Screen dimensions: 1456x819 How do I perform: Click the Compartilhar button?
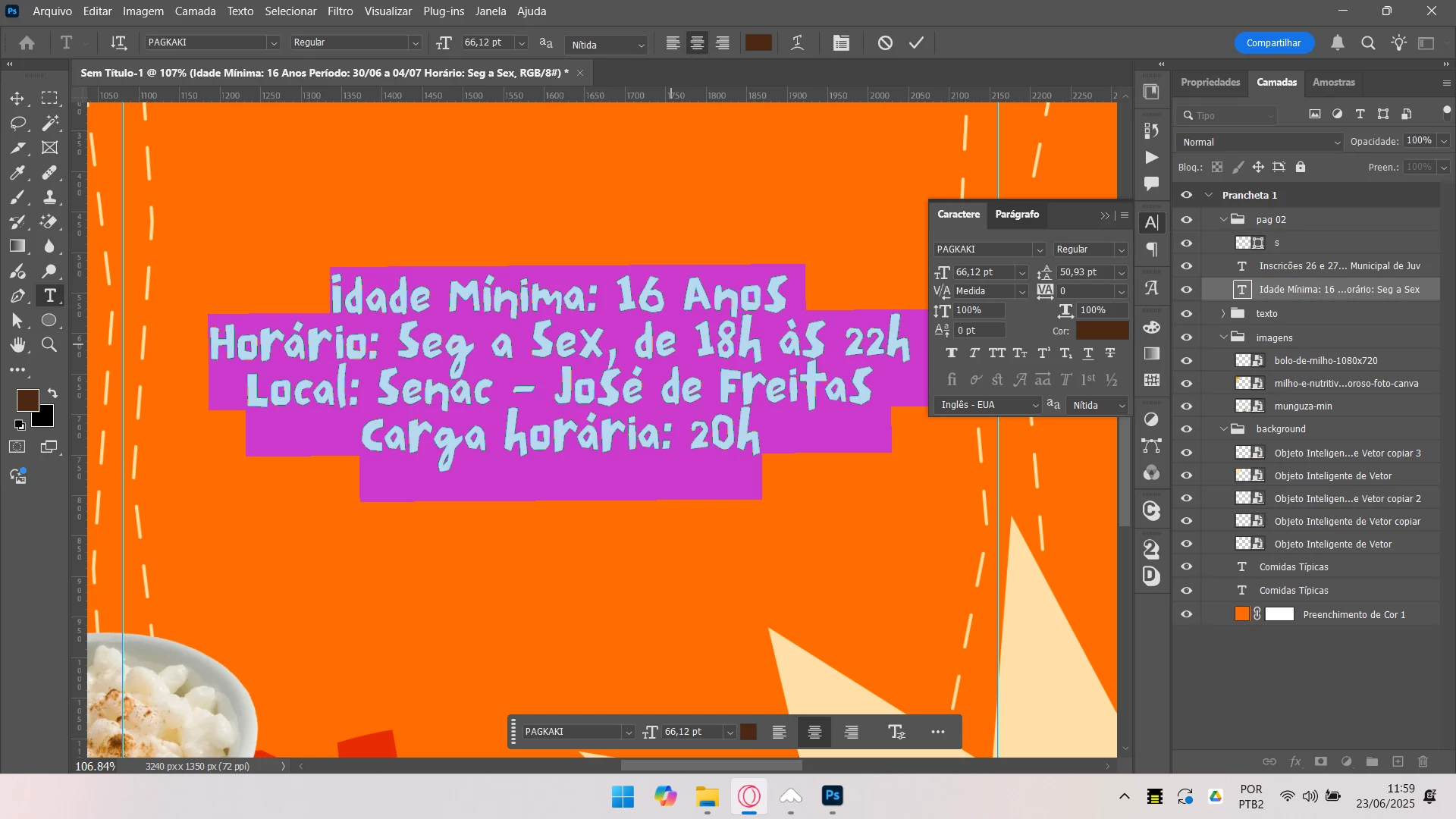coord(1273,43)
